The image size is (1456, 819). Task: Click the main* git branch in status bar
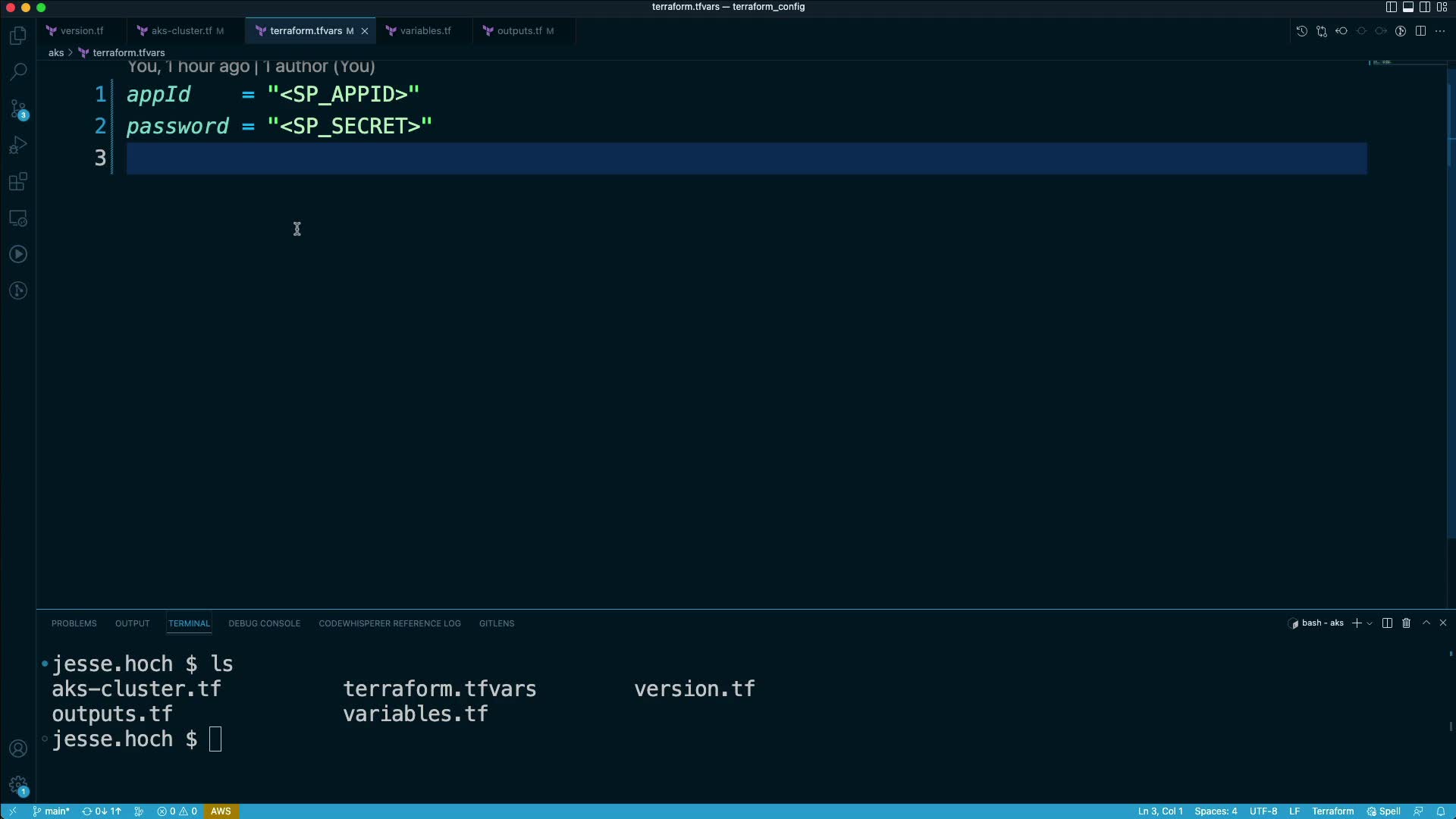click(x=52, y=811)
